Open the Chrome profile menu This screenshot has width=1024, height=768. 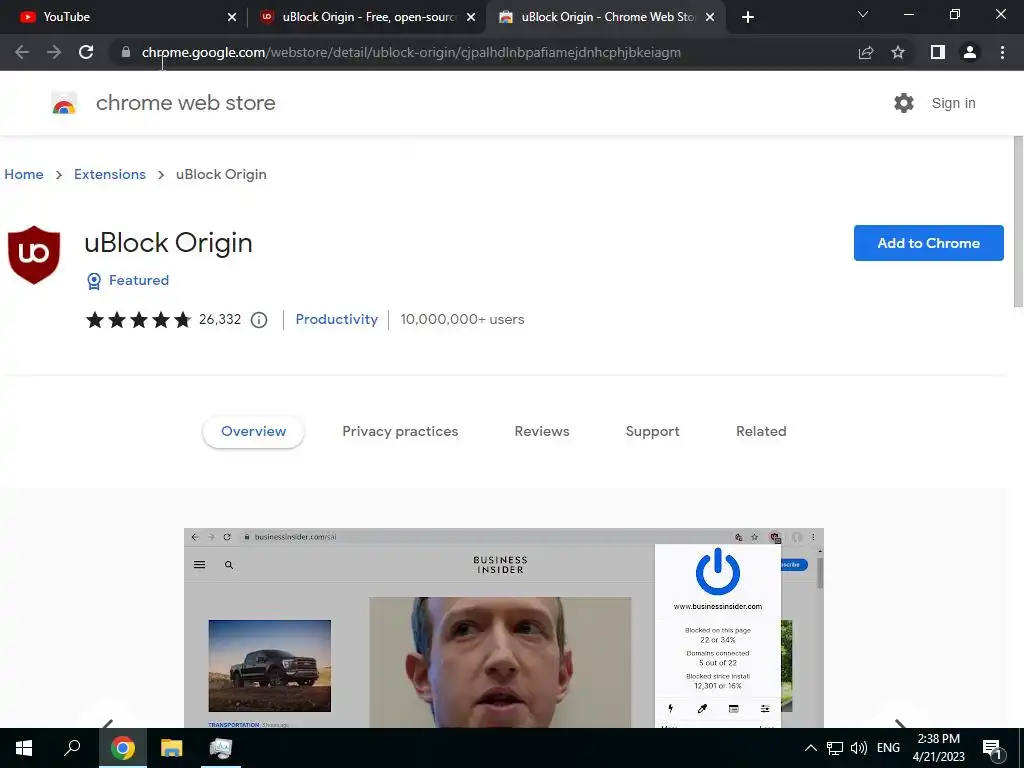[970, 52]
